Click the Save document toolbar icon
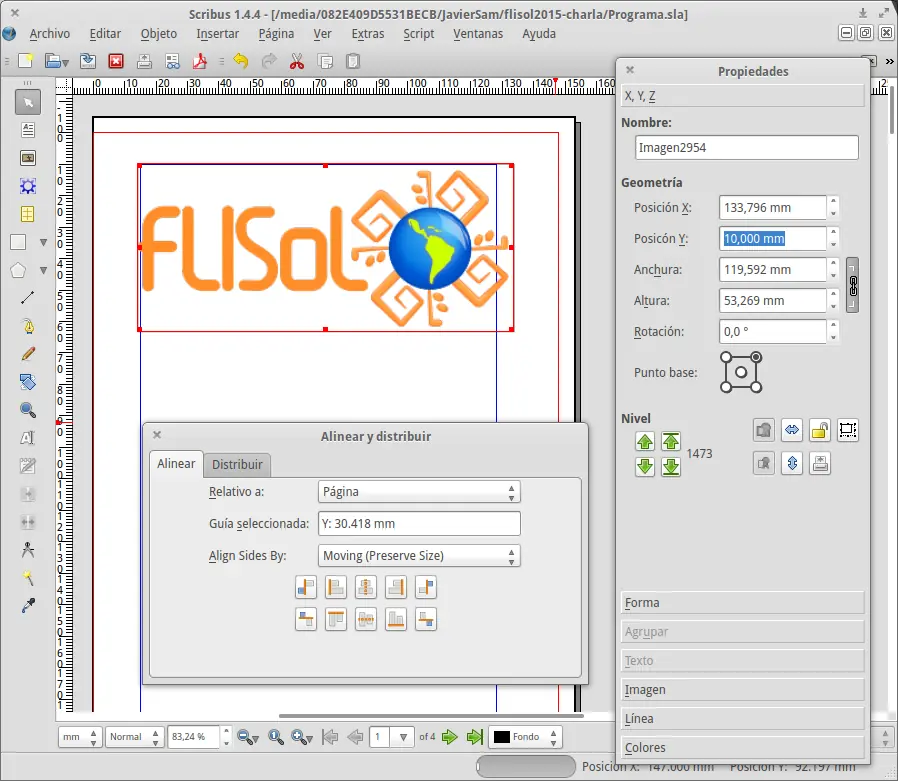This screenshot has width=898, height=781. 88,61
